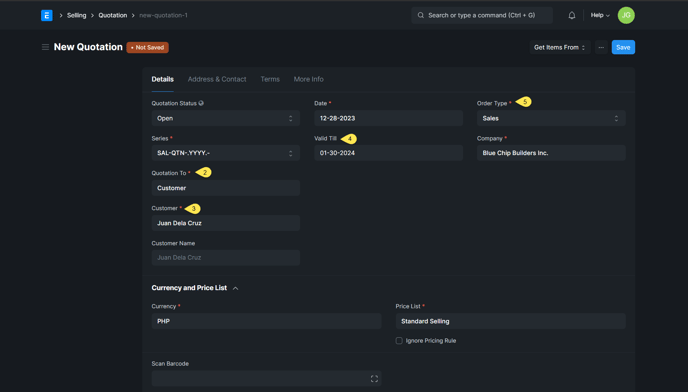Go to the Quotation breadcrumb

click(113, 15)
